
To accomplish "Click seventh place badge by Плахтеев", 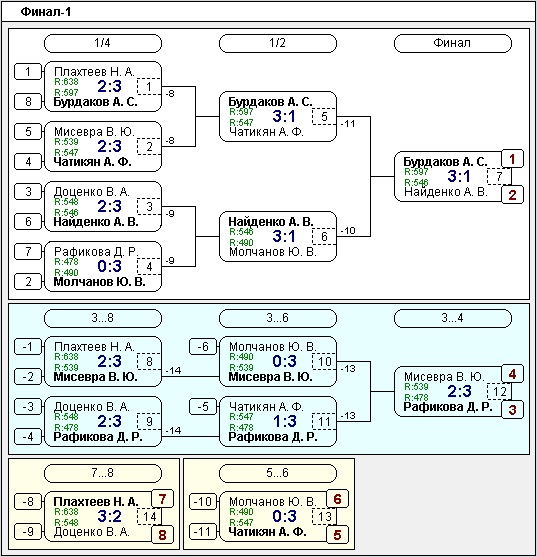I will pos(162,499).
